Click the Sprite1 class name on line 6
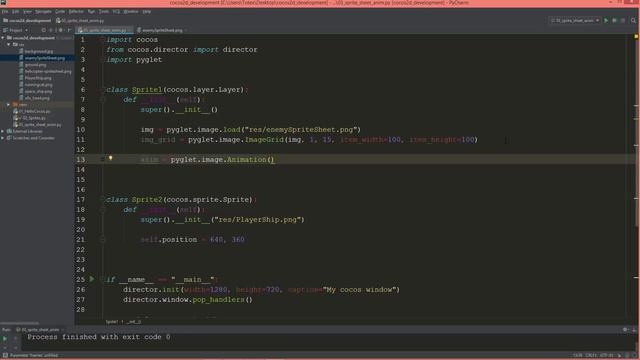 [x=147, y=90]
